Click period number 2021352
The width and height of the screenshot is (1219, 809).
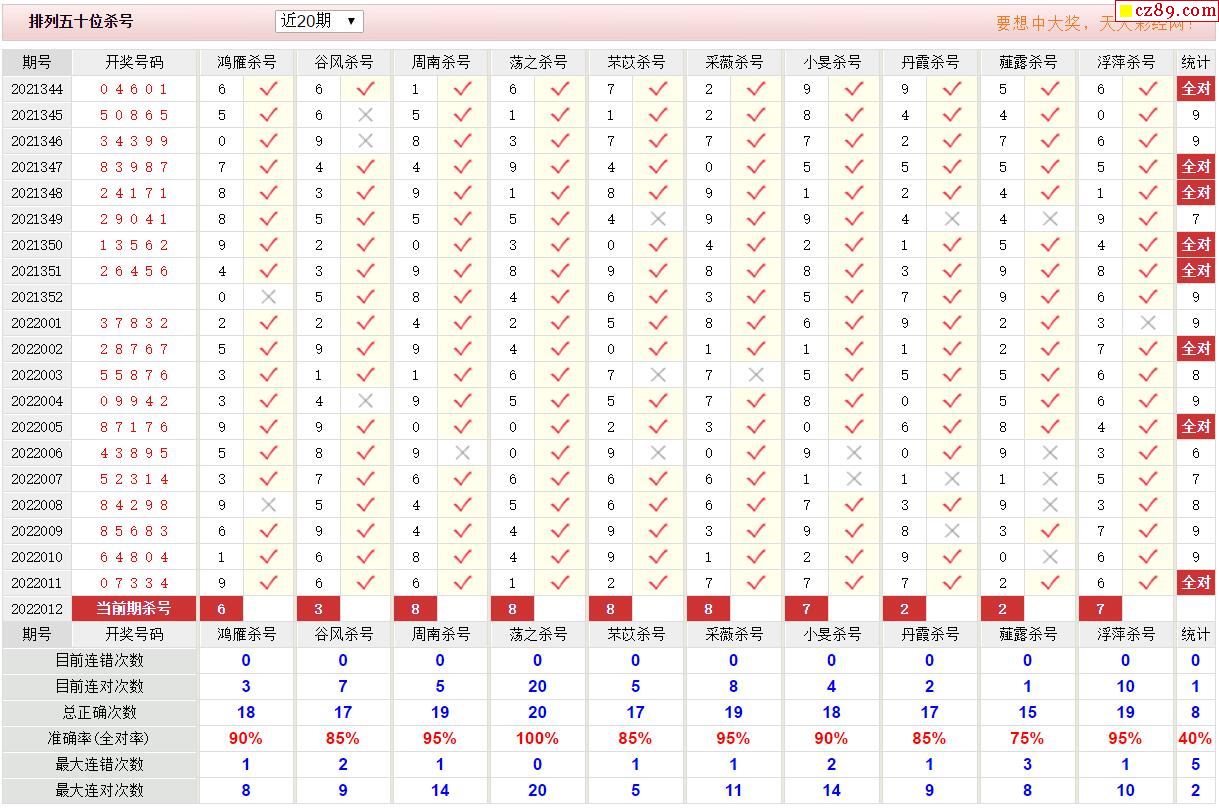pyautogui.click(x=37, y=297)
